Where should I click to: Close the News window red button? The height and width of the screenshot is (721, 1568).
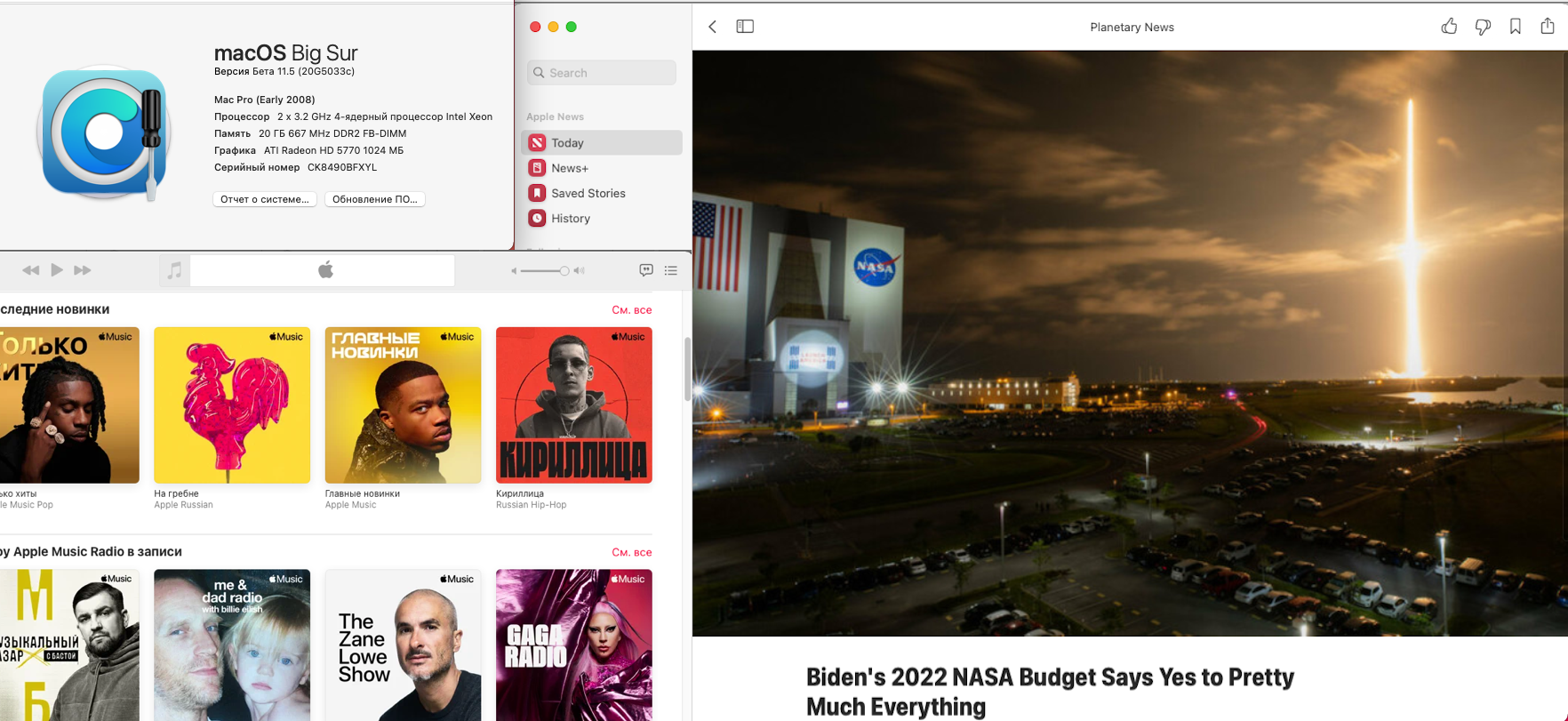point(535,27)
